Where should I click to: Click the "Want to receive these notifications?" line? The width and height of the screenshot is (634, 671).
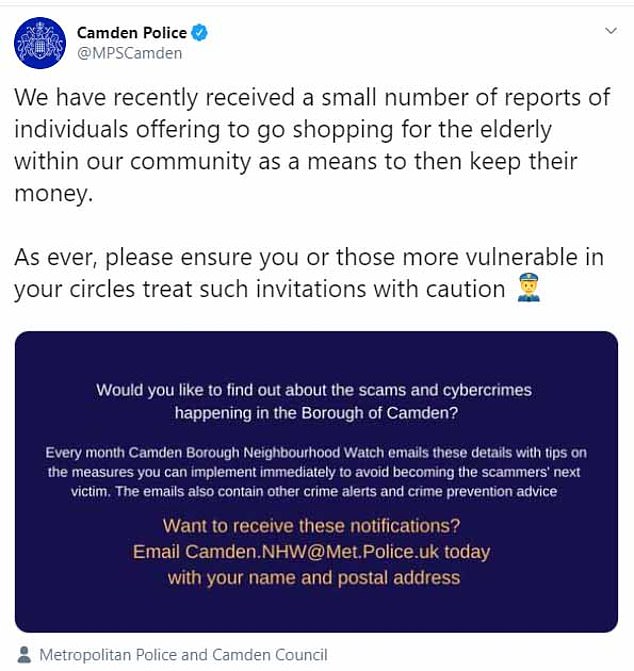(x=312, y=526)
